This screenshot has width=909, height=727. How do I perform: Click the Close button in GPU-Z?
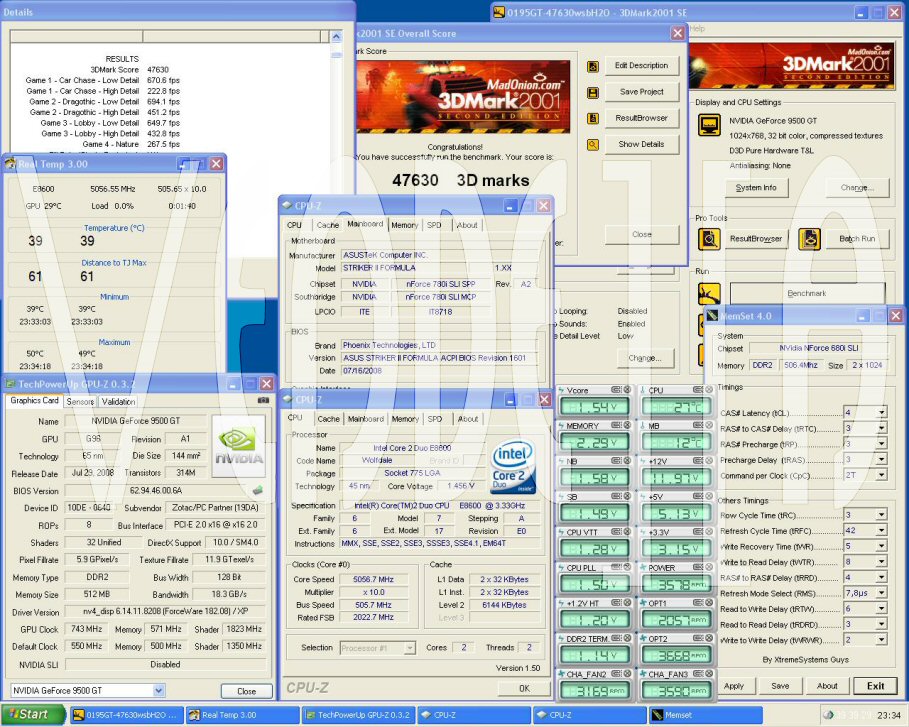click(246, 691)
